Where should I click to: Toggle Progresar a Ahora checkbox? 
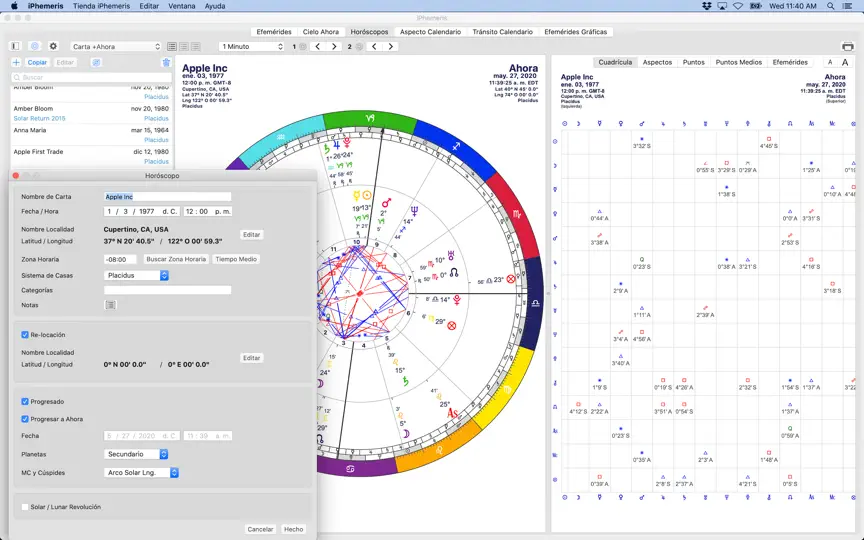(25, 419)
